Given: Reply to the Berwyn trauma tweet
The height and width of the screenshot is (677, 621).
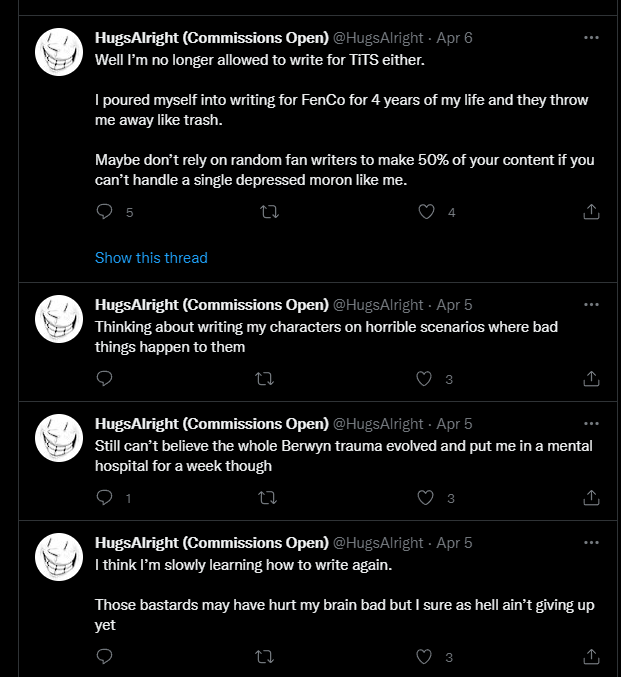Looking at the screenshot, I should 104,498.
